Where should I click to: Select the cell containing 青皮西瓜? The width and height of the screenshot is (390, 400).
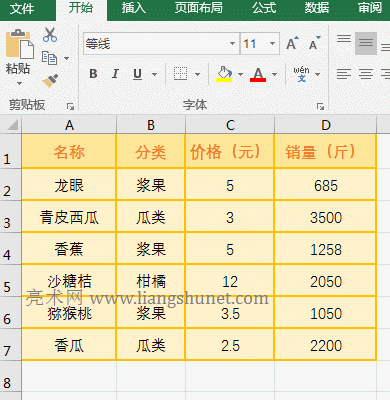pyautogui.click(x=69, y=216)
